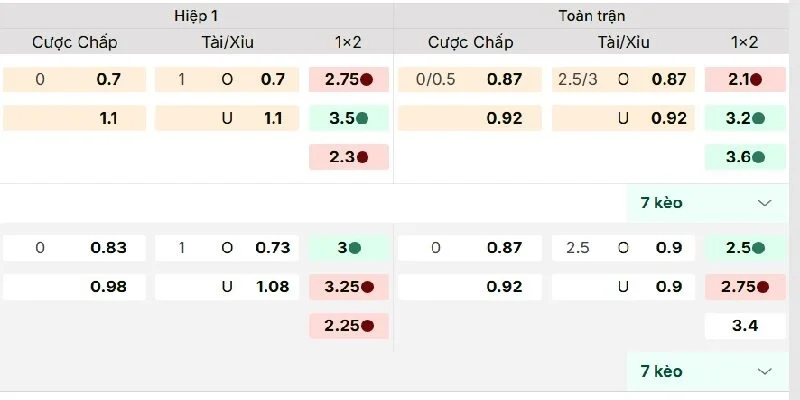Click the Tài/Xỉu header under Toàn trận
The width and height of the screenshot is (800, 400).
tap(623, 42)
